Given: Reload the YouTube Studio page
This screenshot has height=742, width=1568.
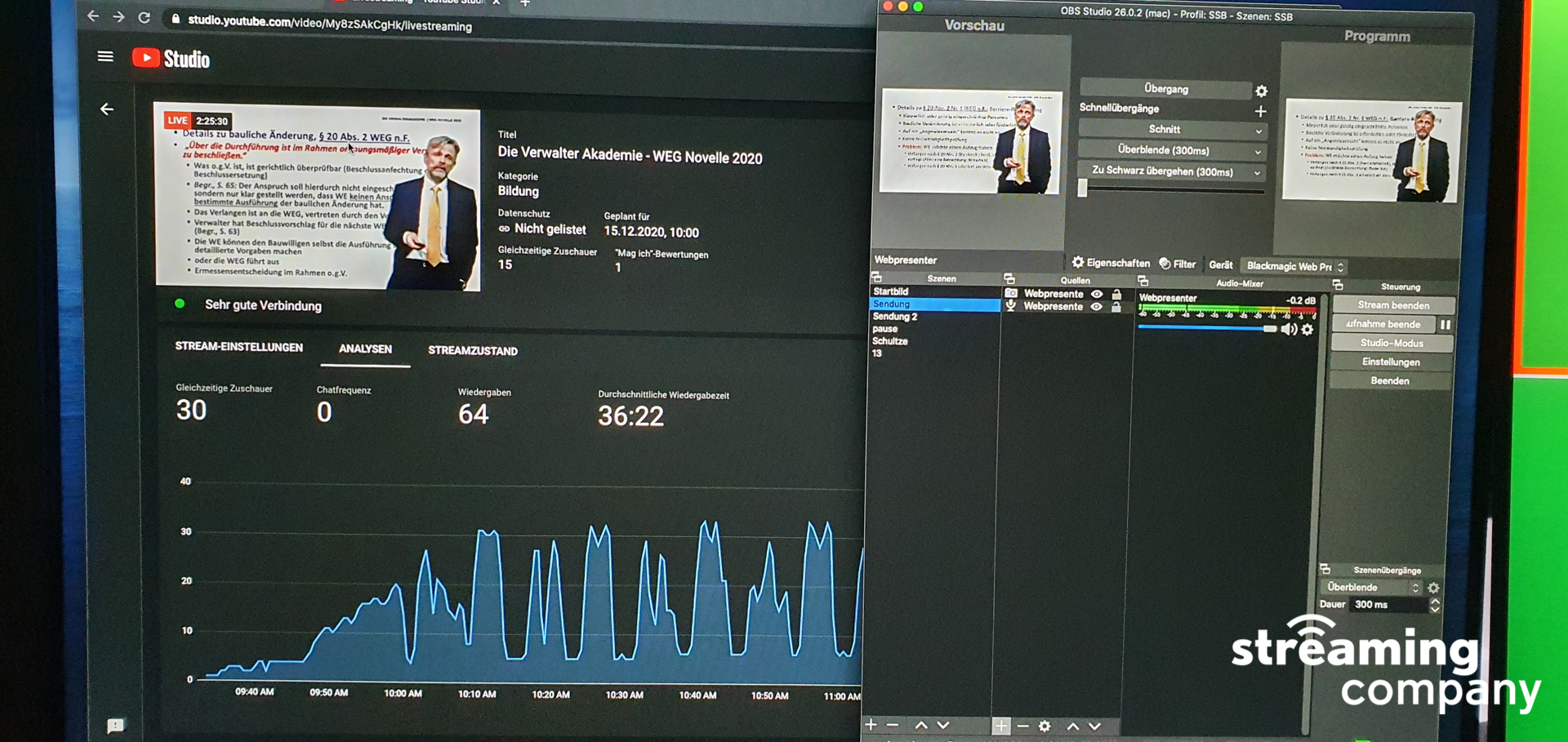Looking at the screenshot, I should coord(145,17).
